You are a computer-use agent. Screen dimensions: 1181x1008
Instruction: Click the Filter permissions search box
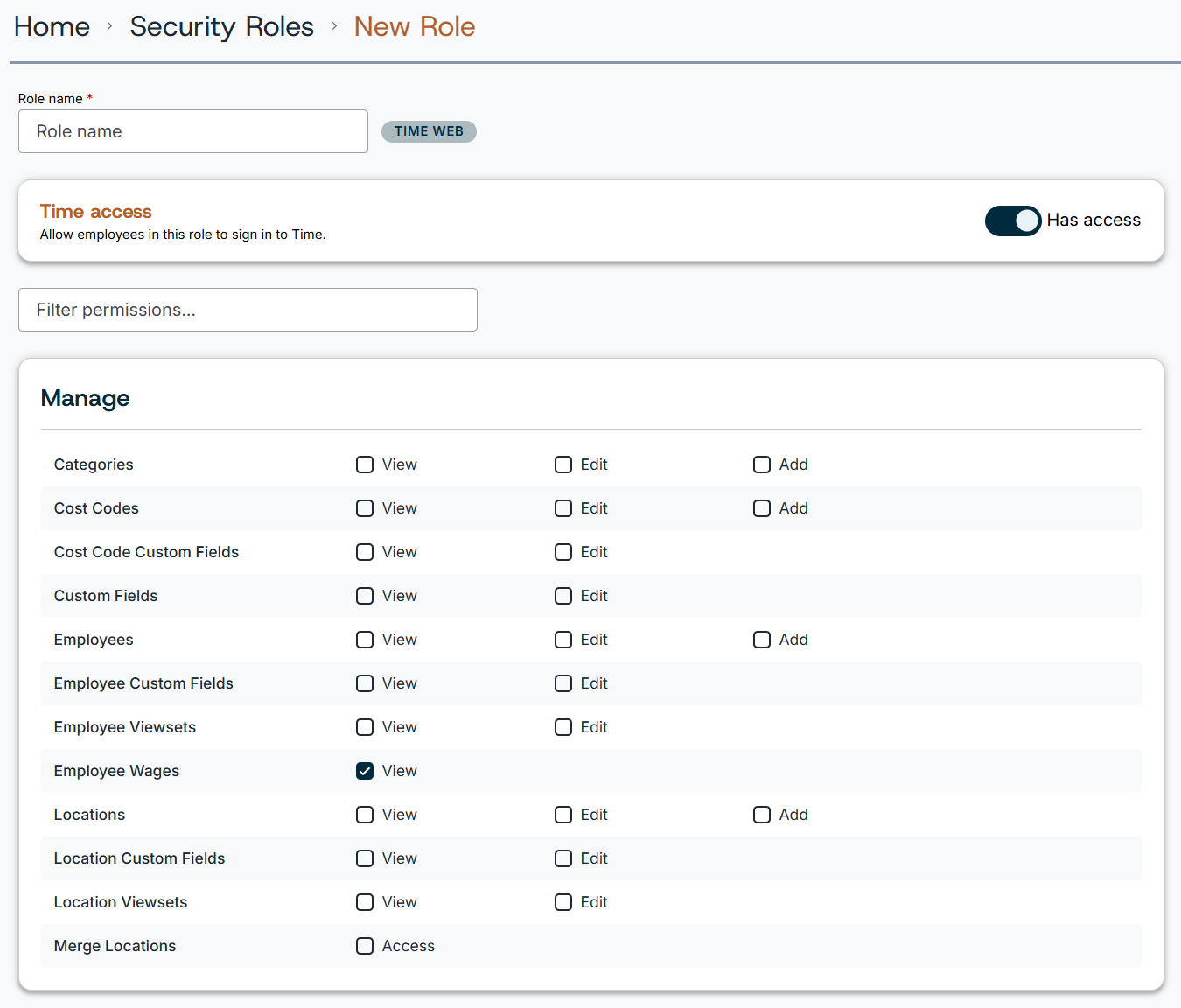248,310
